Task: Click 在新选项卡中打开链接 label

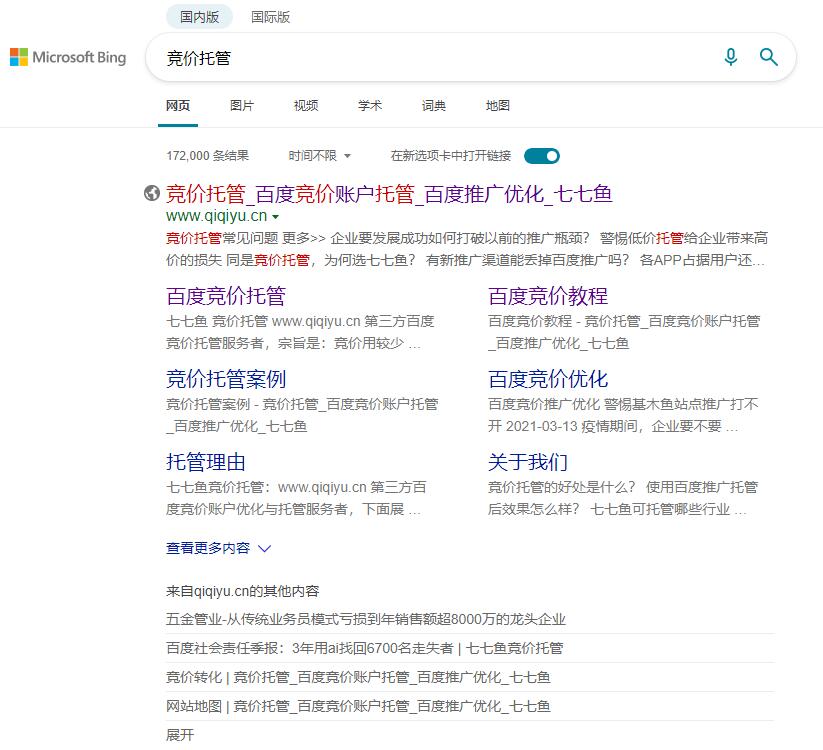Action: click(450, 156)
